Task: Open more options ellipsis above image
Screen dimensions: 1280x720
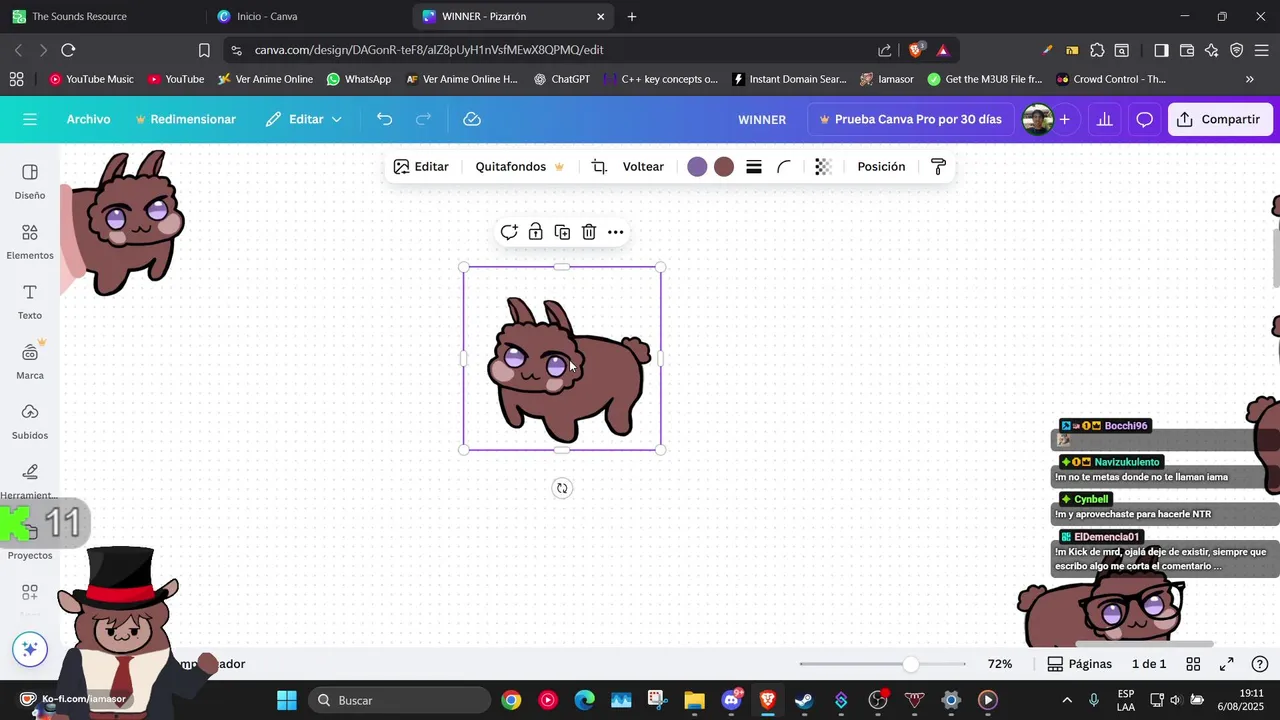Action: tap(616, 232)
